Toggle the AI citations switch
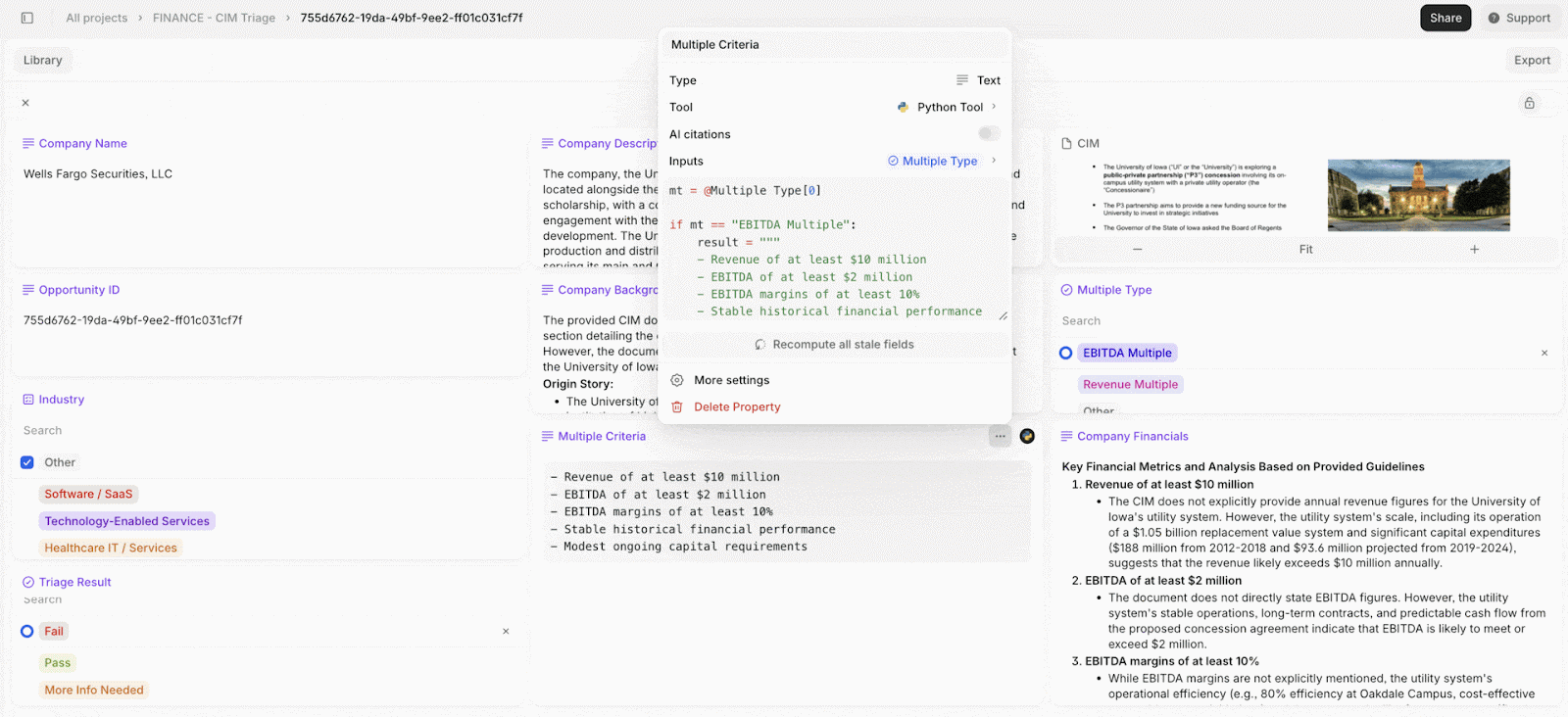 tap(989, 133)
